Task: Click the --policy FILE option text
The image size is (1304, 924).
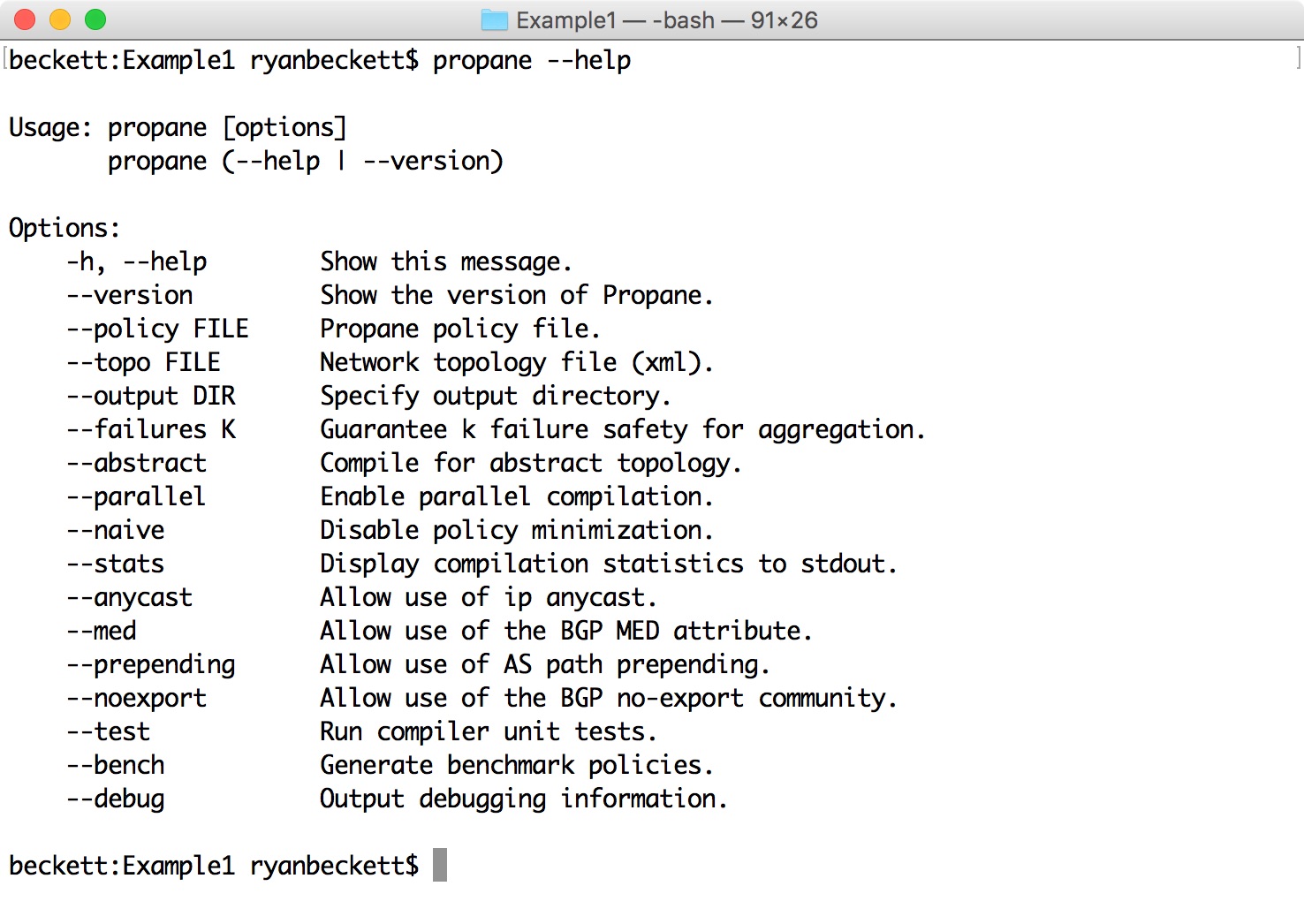Action: click(157, 329)
